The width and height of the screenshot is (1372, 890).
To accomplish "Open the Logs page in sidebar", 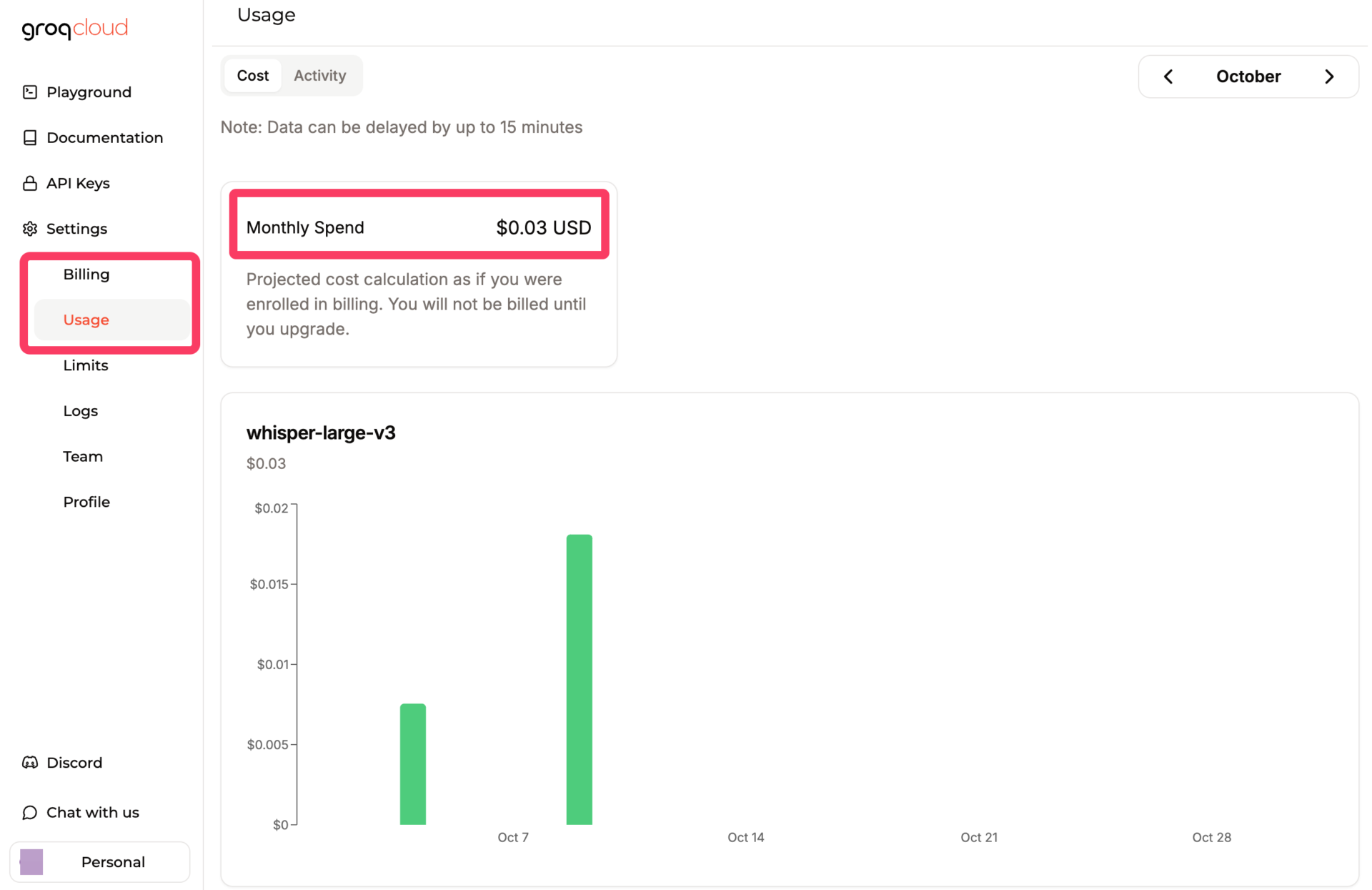I will pyautogui.click(x=80, y=411).
